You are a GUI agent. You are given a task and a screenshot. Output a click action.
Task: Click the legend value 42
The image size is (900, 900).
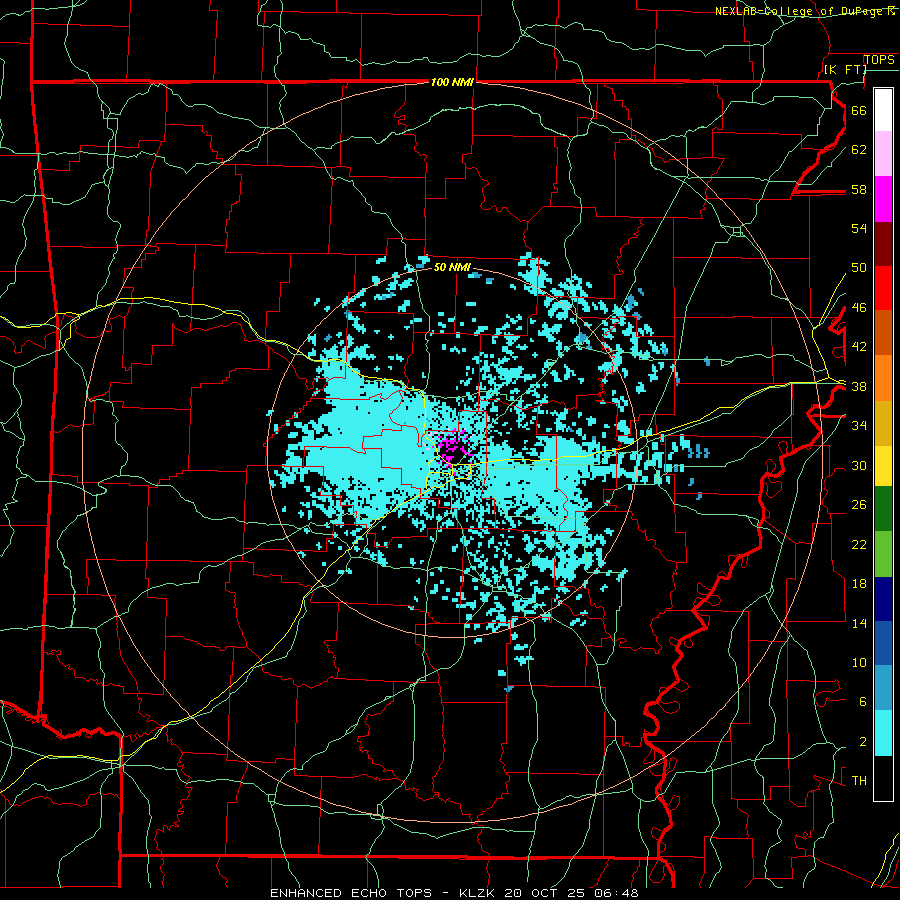tap(859, 346)
